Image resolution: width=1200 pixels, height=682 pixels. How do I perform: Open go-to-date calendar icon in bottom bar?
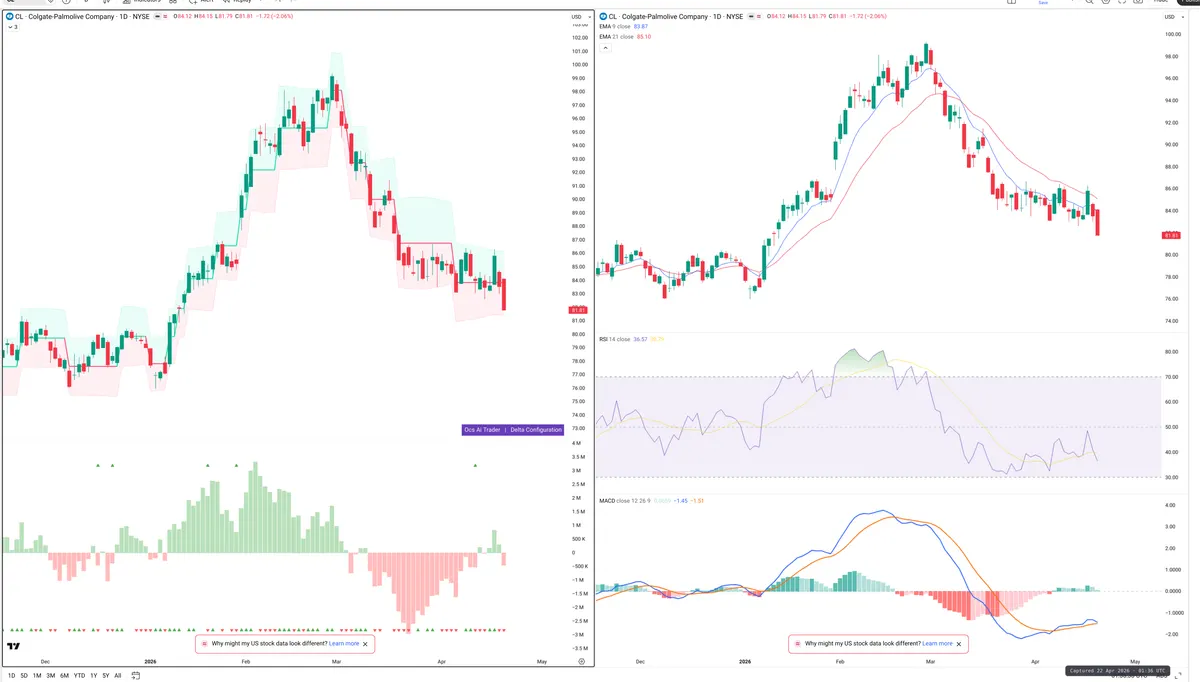pos(134,676)
